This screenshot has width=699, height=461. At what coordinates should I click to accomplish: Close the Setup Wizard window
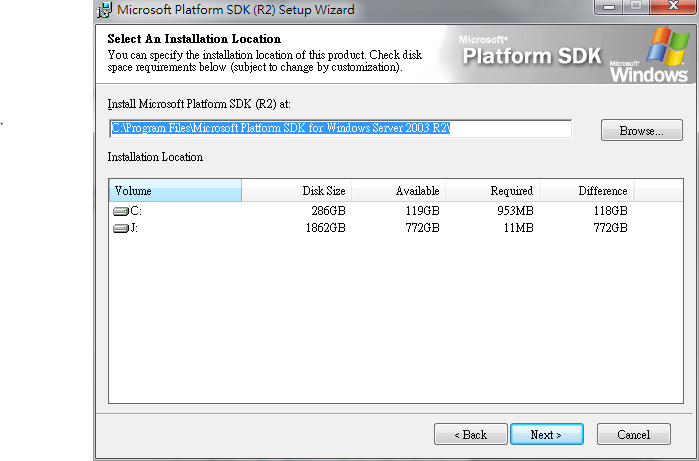click(673, 6)
